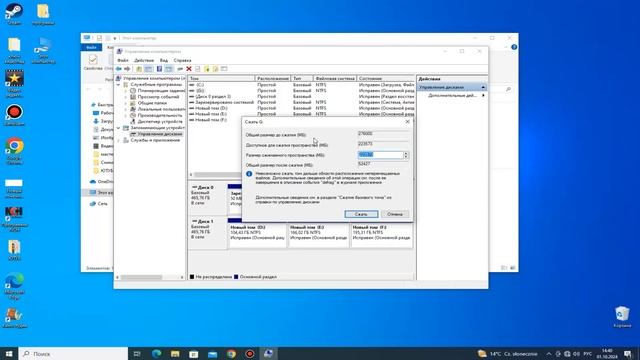The width and height of the screenshot is (640, 360).
Task: Open File Explorer from the taskbar
Action: click(x=175, y=354)
